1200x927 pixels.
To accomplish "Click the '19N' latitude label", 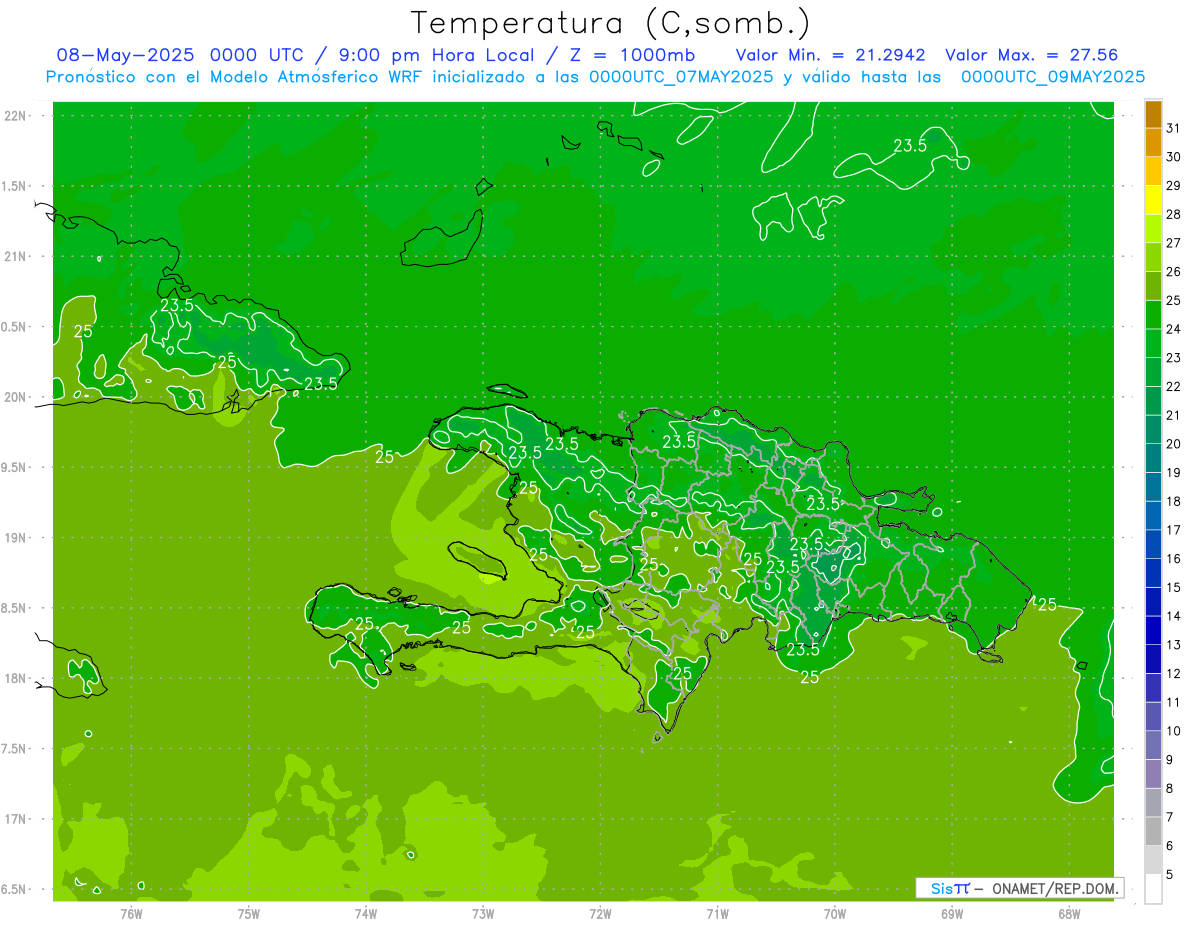I will tap(16, 538).
